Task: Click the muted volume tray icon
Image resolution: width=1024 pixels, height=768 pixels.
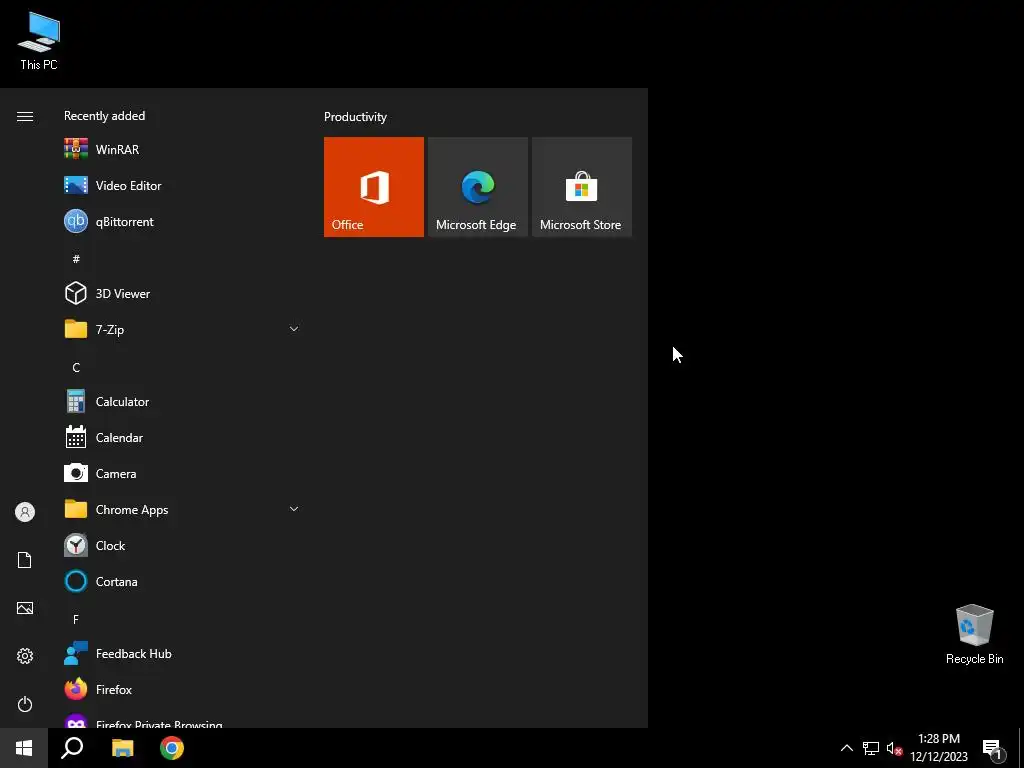Action: (x=894, y=748)
